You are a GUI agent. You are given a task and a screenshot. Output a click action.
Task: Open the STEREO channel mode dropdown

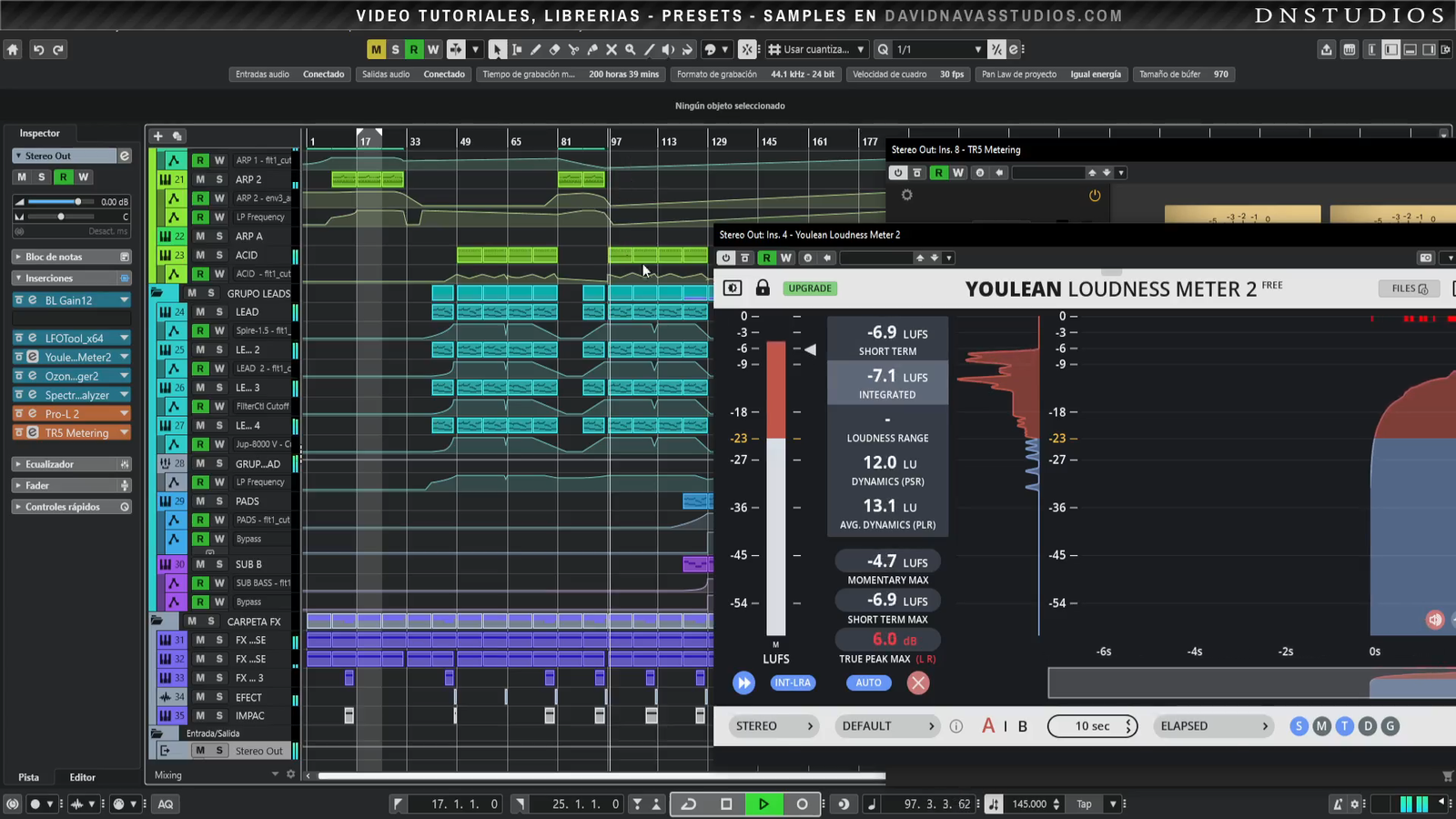(773, 726)
